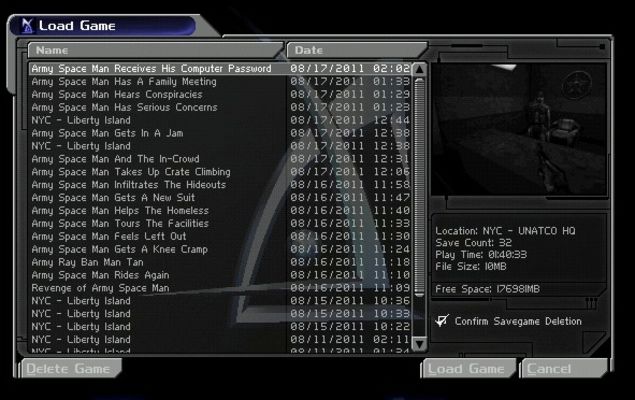The image size is (635, 400).
Task: Select save 'Army Space Man Has Serious Concerns'
Action: (220, 107)
